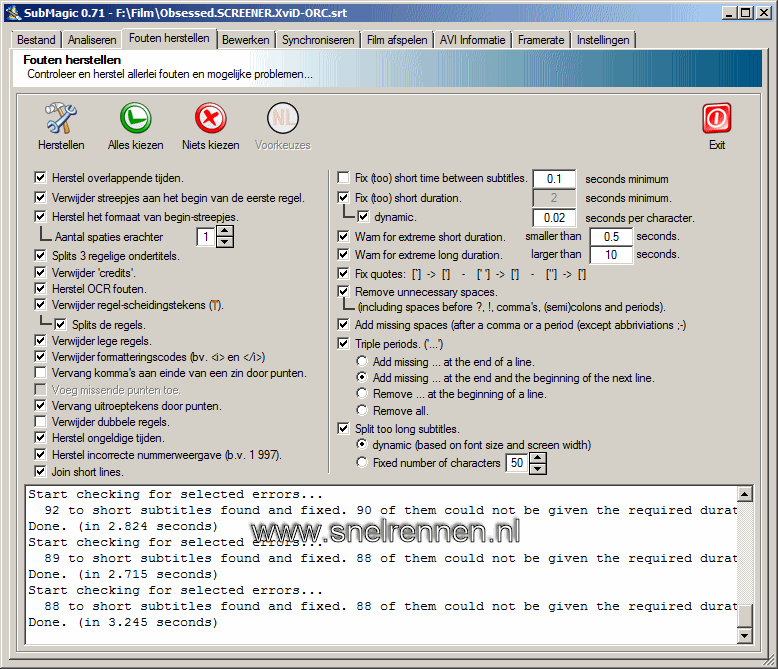Toggle Remove unnecessary spaces checkbox
The image size is (778, 669).
(x=343, y=291)
